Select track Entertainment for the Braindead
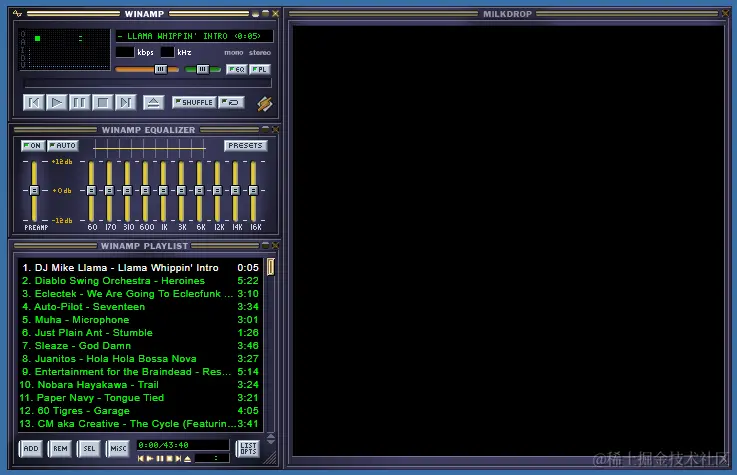The width and height of the screenshot is (737, 475). pos(140,372)
